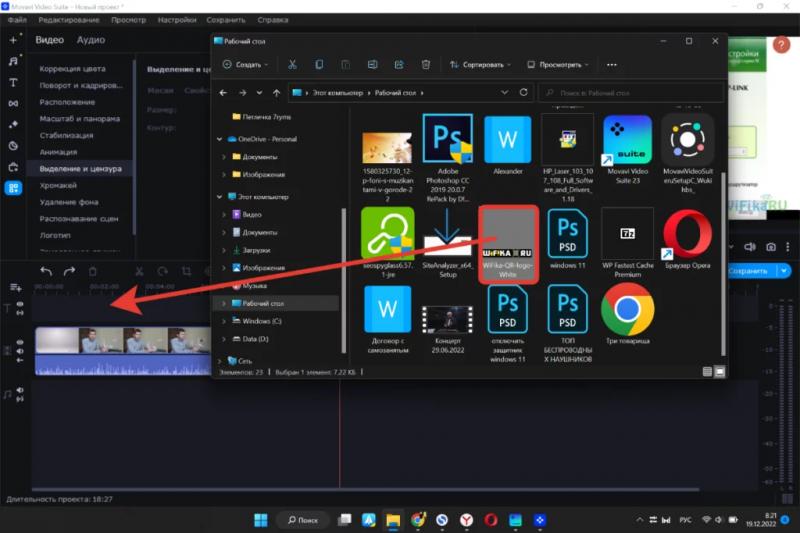Expand the 'Windows (C:)' tree node
800x533 pixels.
(x=224, y=321)
